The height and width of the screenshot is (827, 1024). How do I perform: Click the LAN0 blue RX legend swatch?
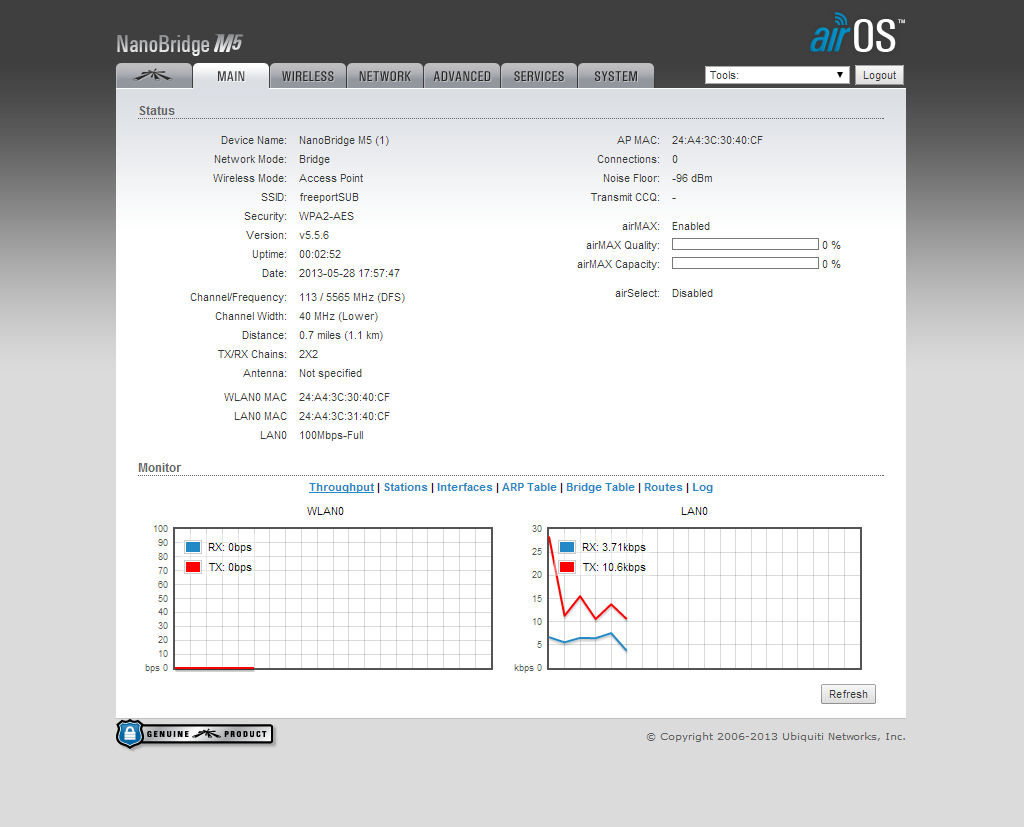pos(567,547)
